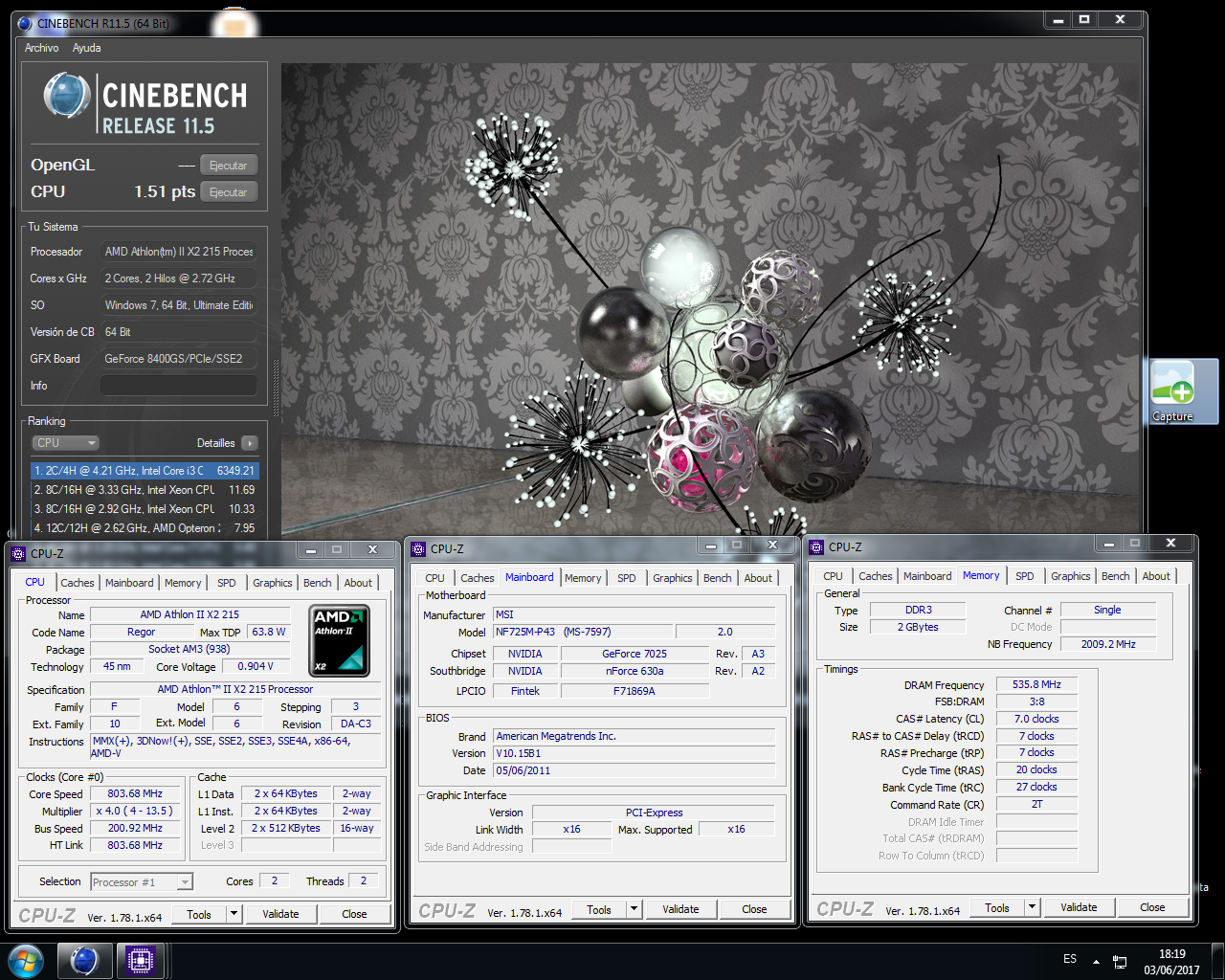1225x980 pixels.
Task: Click Tools button in left CPU-Z window
Action: (199, 914)
